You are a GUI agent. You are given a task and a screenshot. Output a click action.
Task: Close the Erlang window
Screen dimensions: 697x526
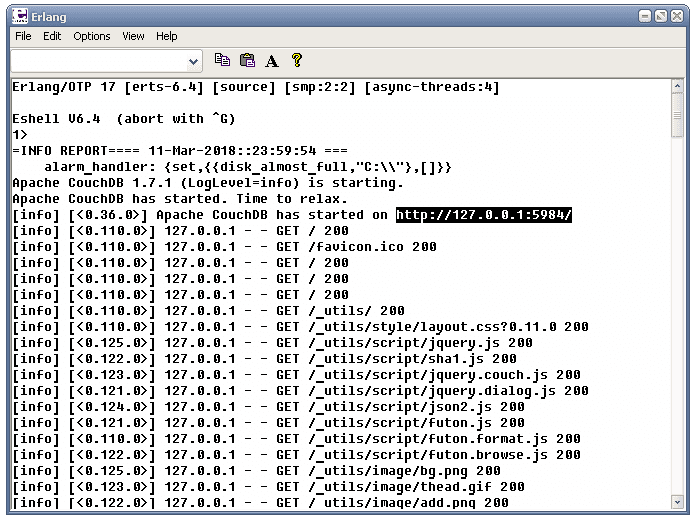(677, 16)
